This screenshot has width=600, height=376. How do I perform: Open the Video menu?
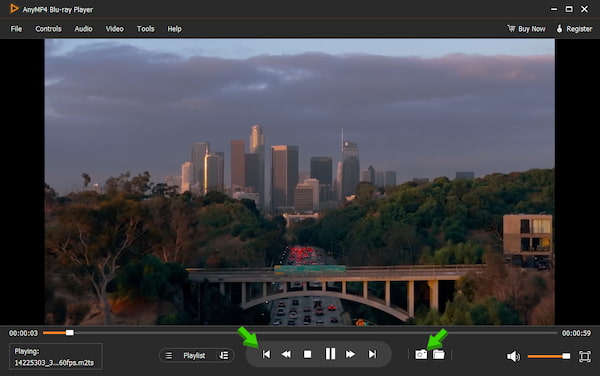pos(114,29)
